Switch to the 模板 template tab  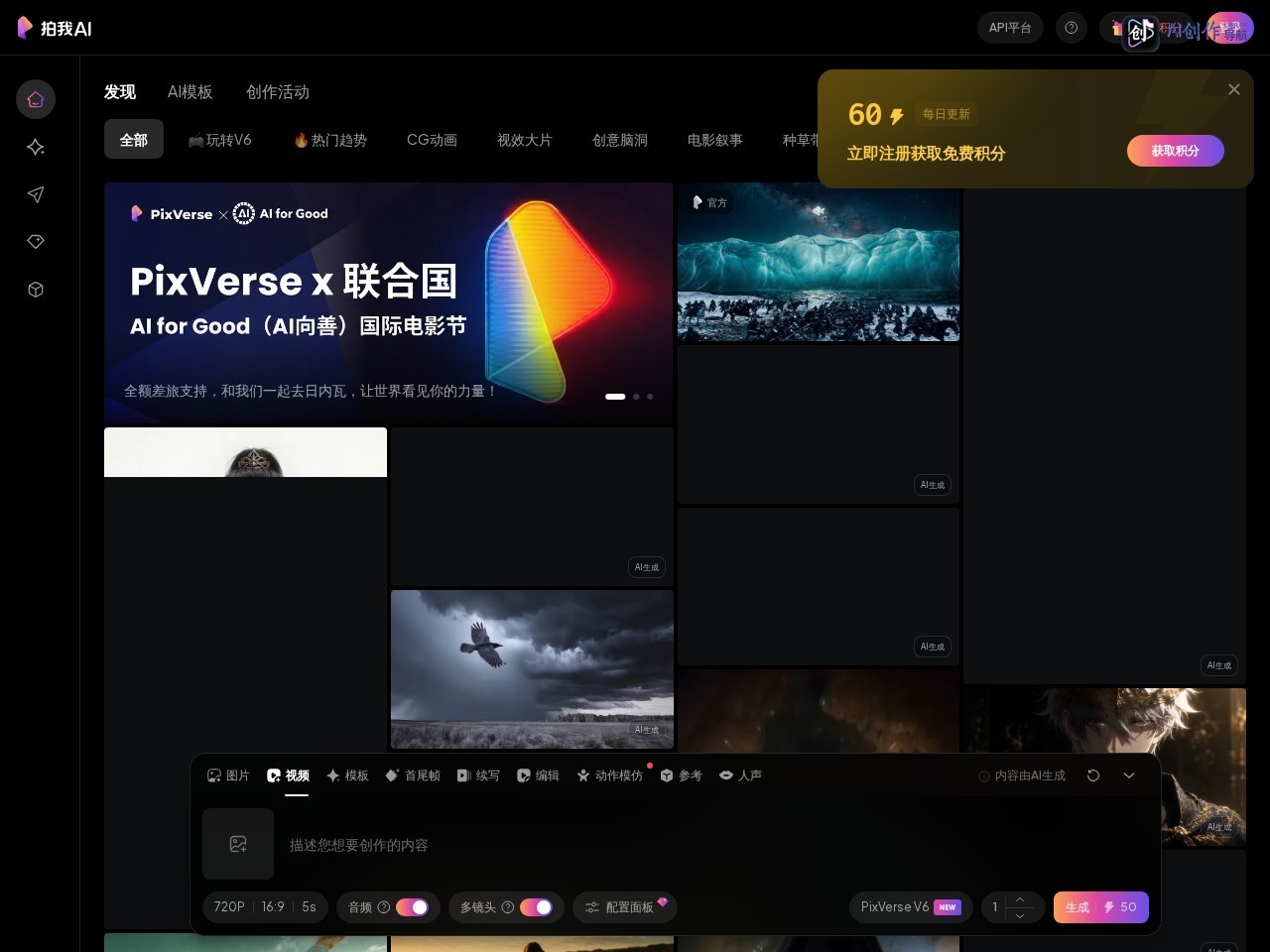click(x=347, y=775)
